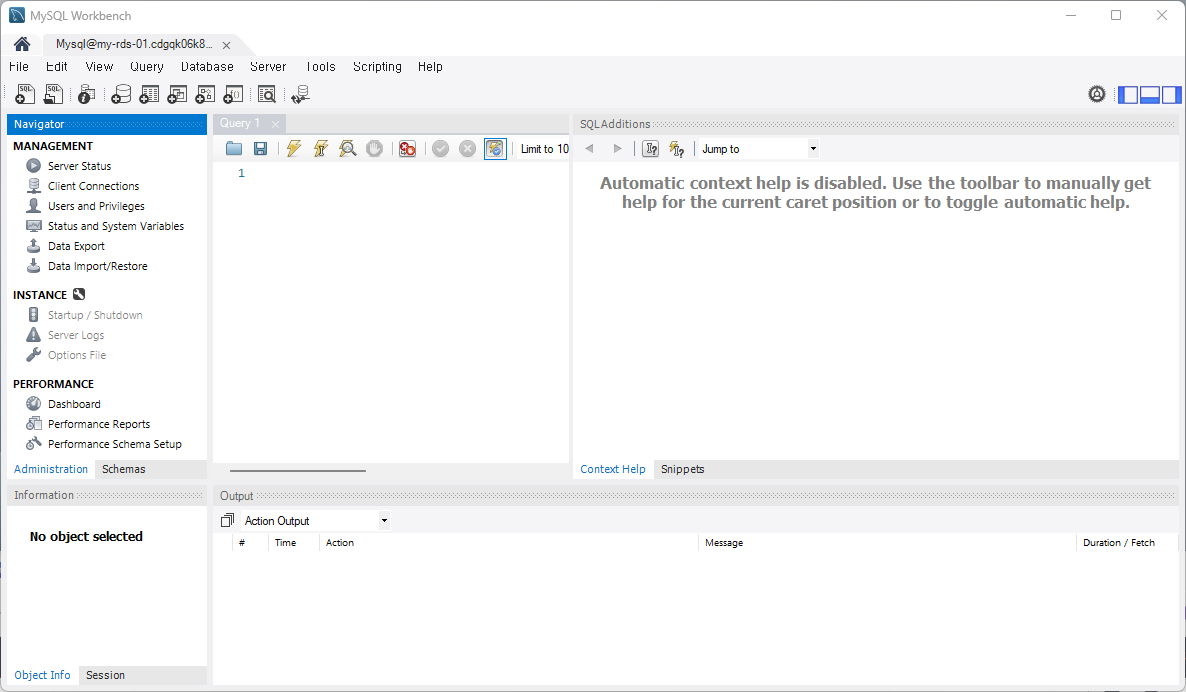Create a new table icon
The height and width of the screenshot is (692, 1186).
pyautogui.click(x=149, y=94)
